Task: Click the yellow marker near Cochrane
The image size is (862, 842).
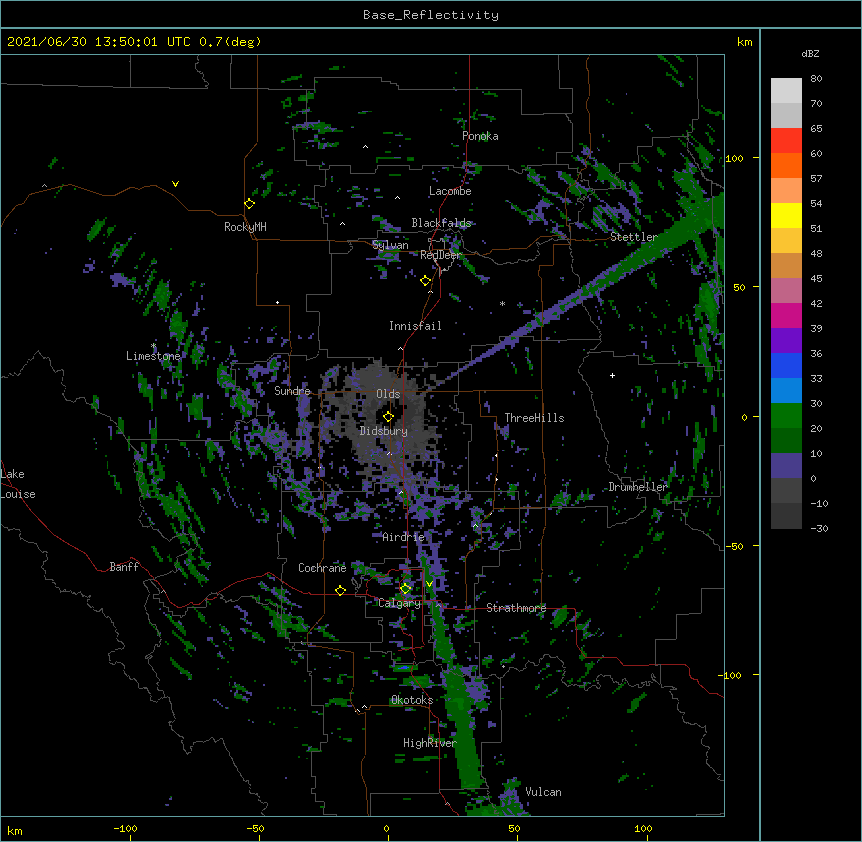Action: (x=340, y=590)
